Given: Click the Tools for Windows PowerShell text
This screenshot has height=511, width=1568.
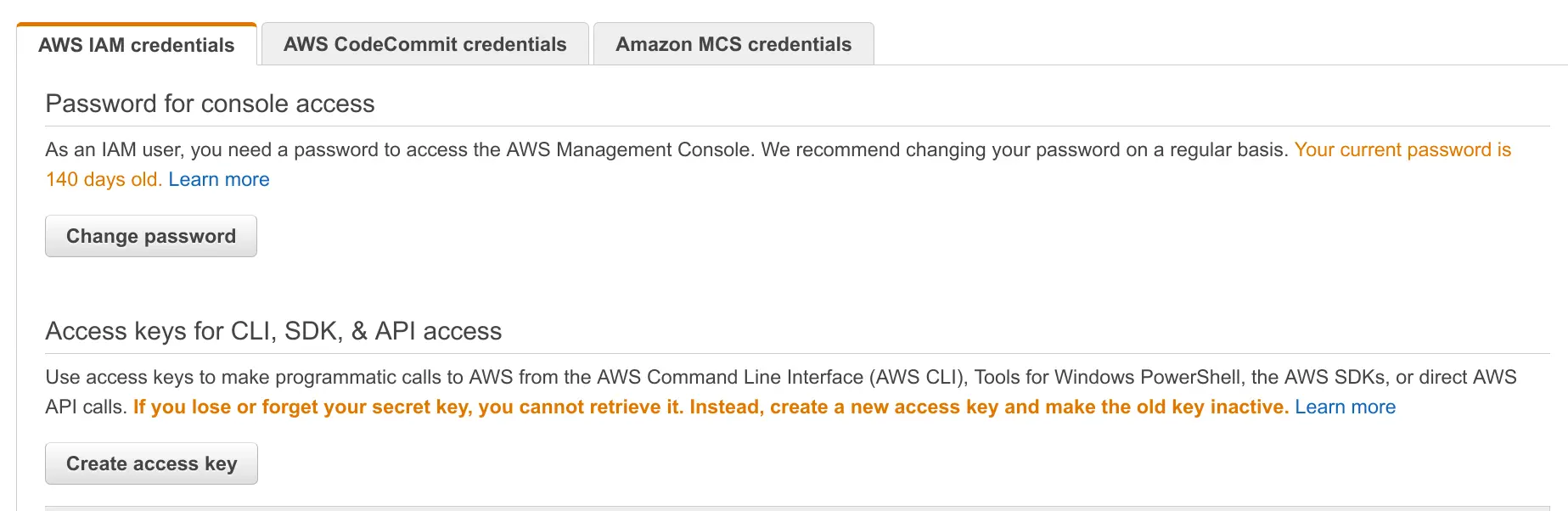Looking at the screenshot, I should pyautogui.click(x=1105, y=377).
